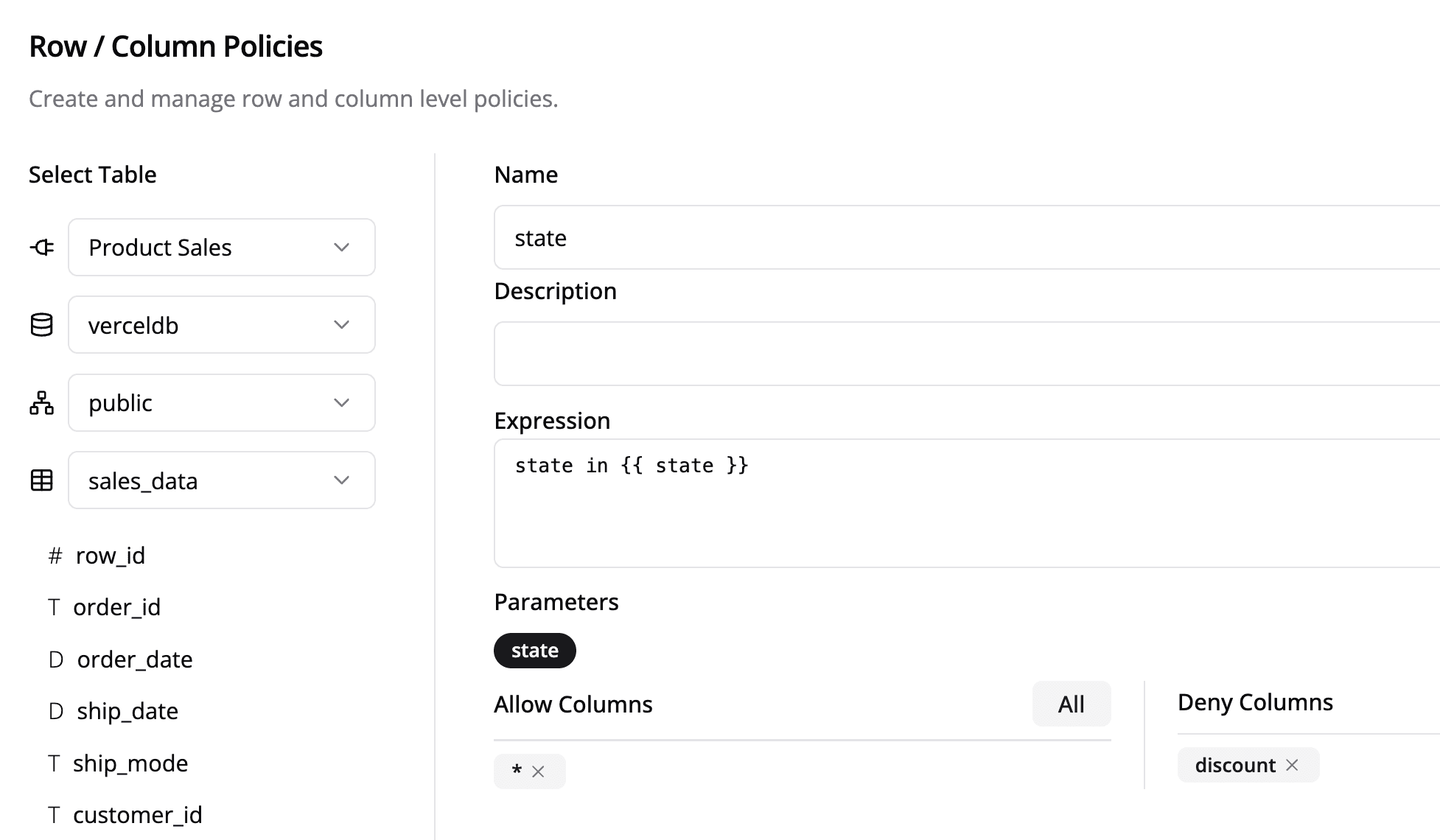Click the table grid icon

click(x=42, y=480)
